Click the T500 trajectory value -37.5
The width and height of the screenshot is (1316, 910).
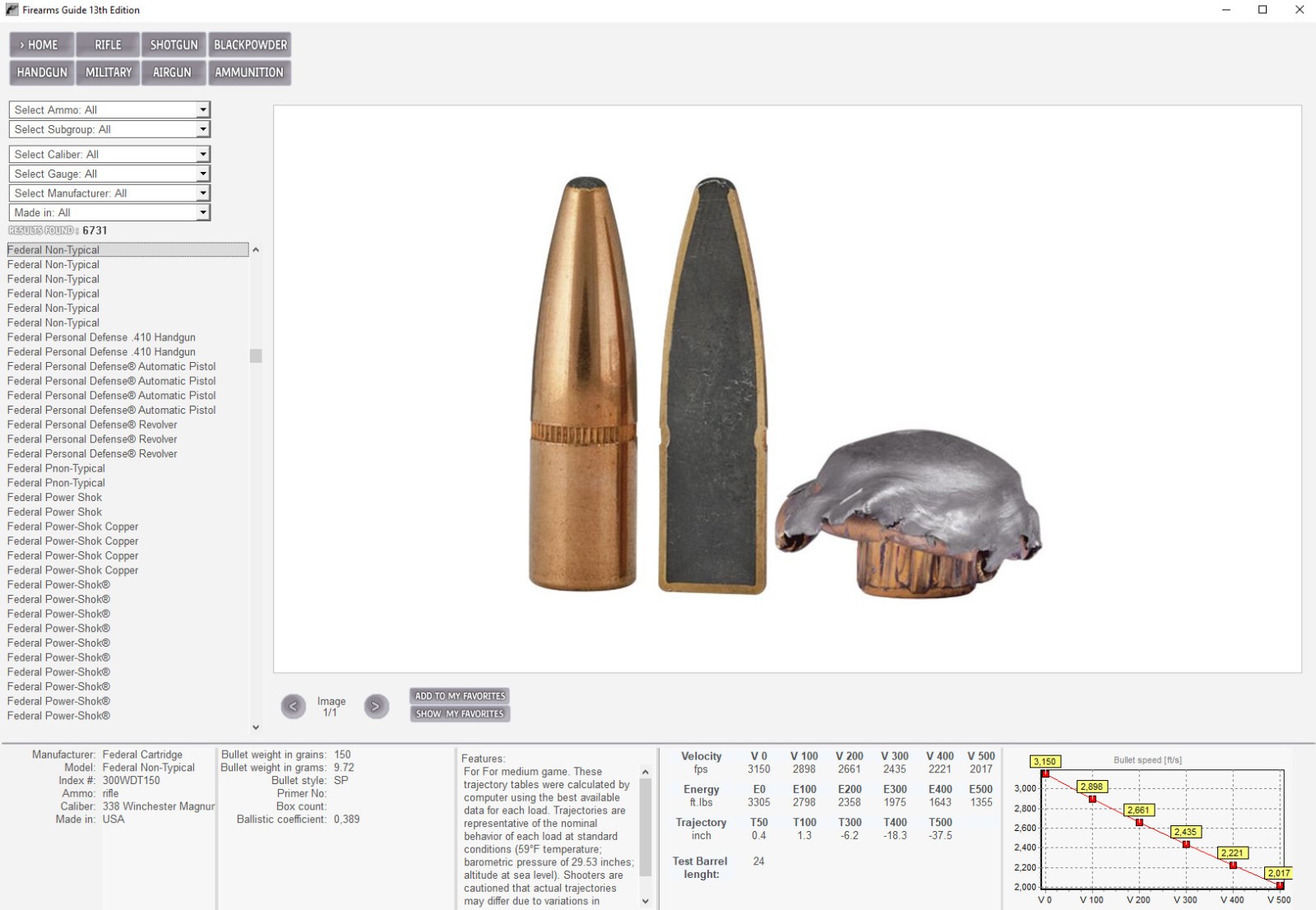click(940, 835)
